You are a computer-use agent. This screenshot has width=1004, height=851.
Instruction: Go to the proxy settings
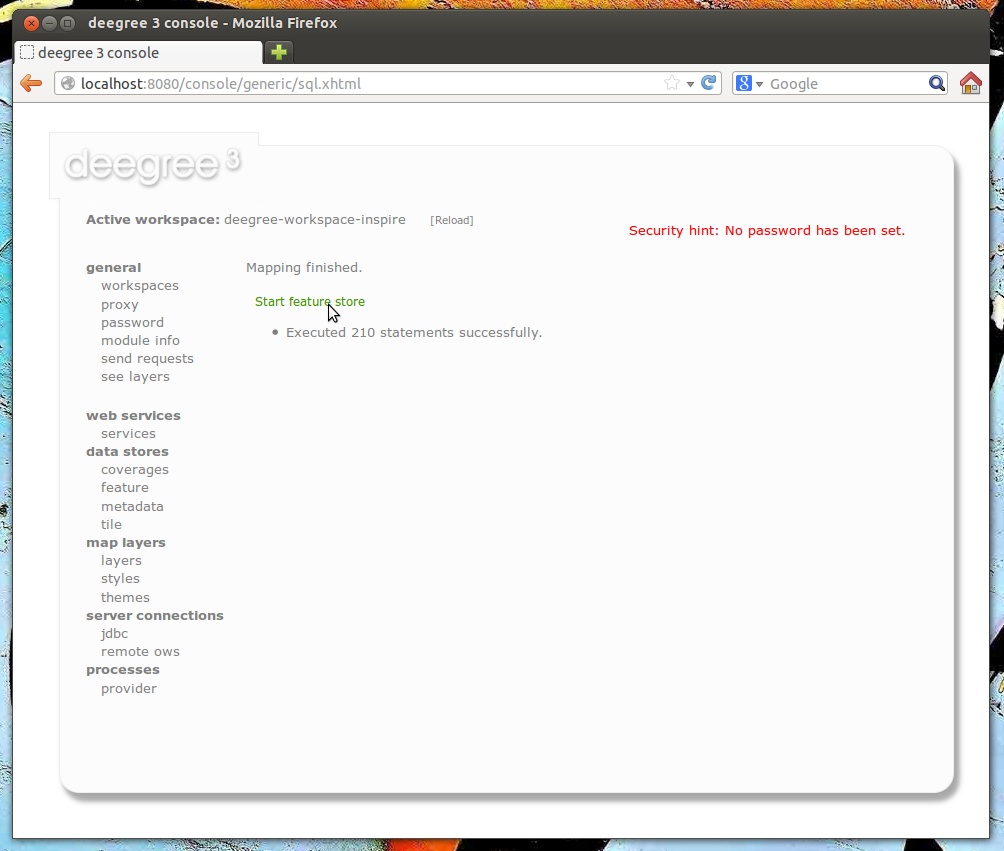coord(120,305)
